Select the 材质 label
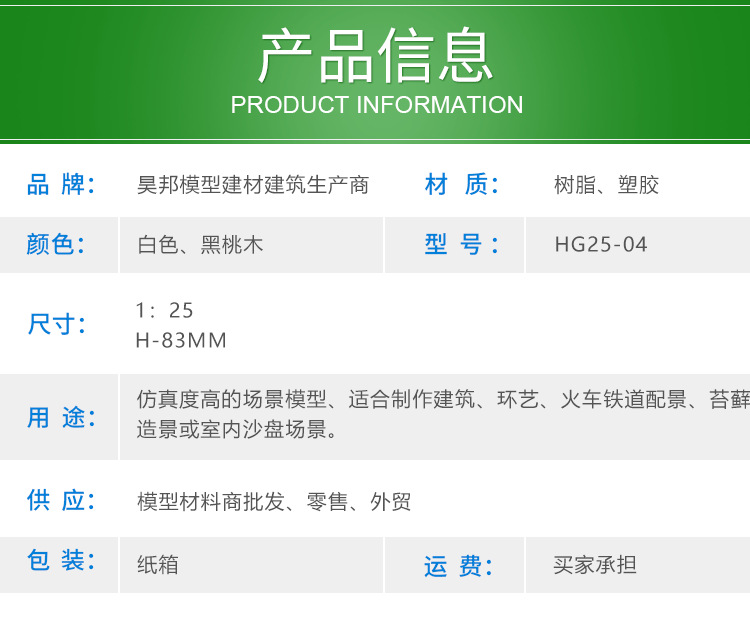This screenshot has width=750, height=632. click(460, 185)
